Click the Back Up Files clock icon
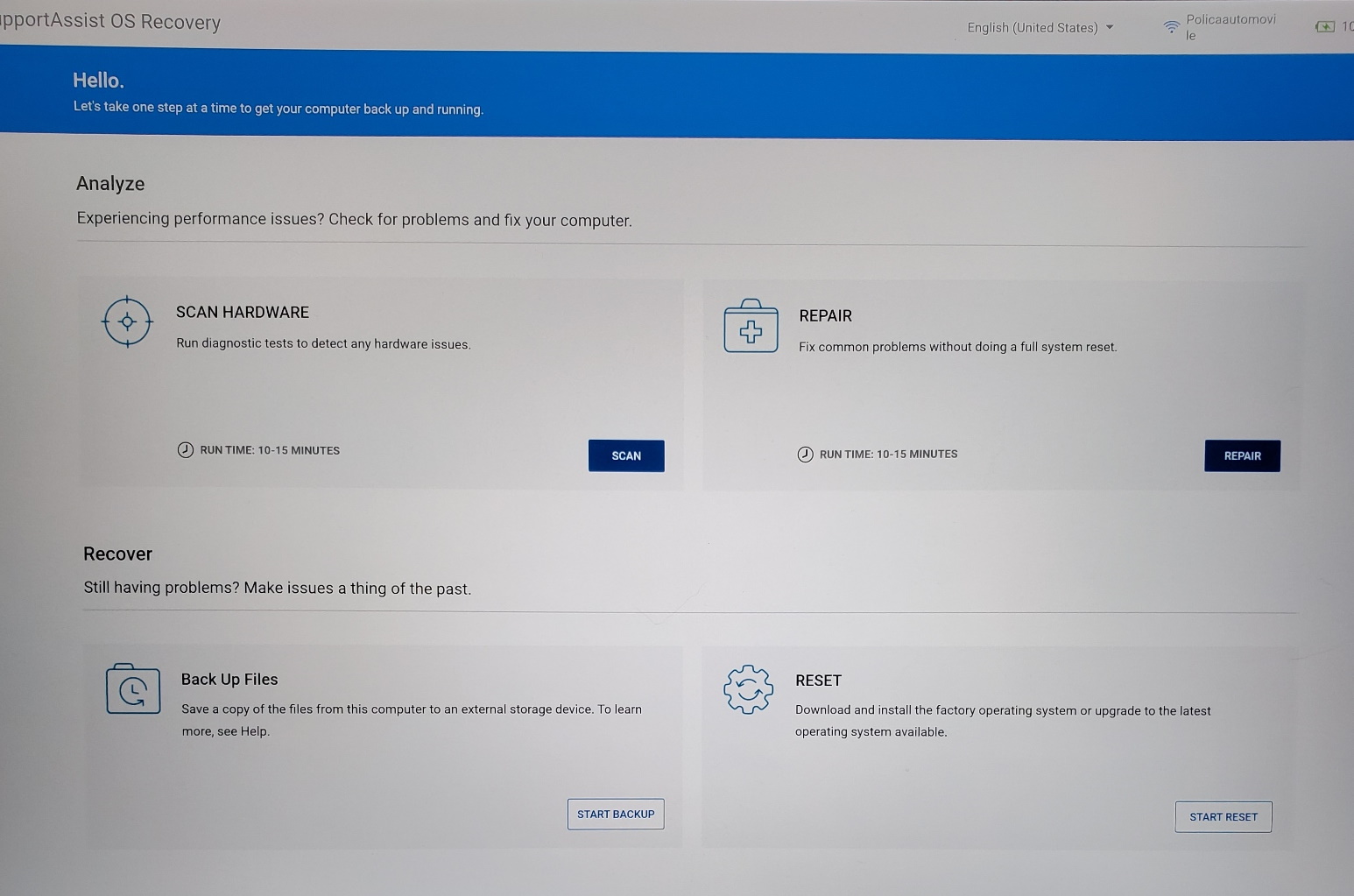This screenshot has width=1354, height=896. 133,689
